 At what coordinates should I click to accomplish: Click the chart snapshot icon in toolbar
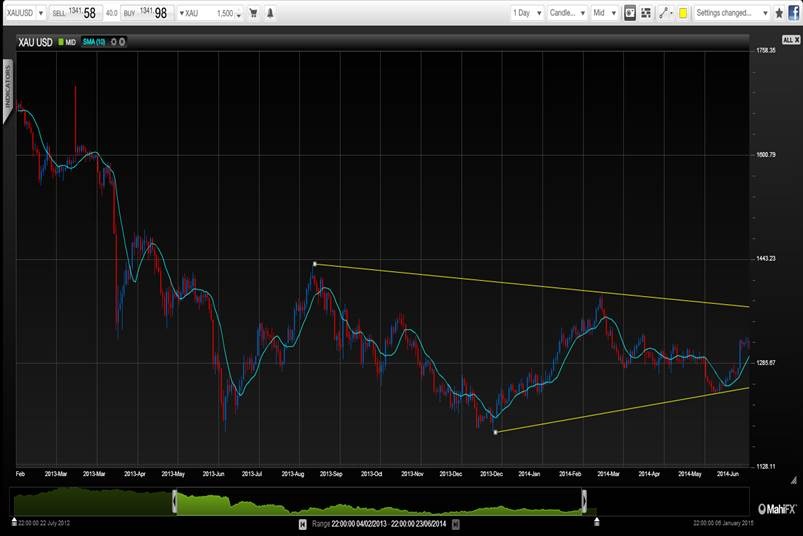[630, 14]
